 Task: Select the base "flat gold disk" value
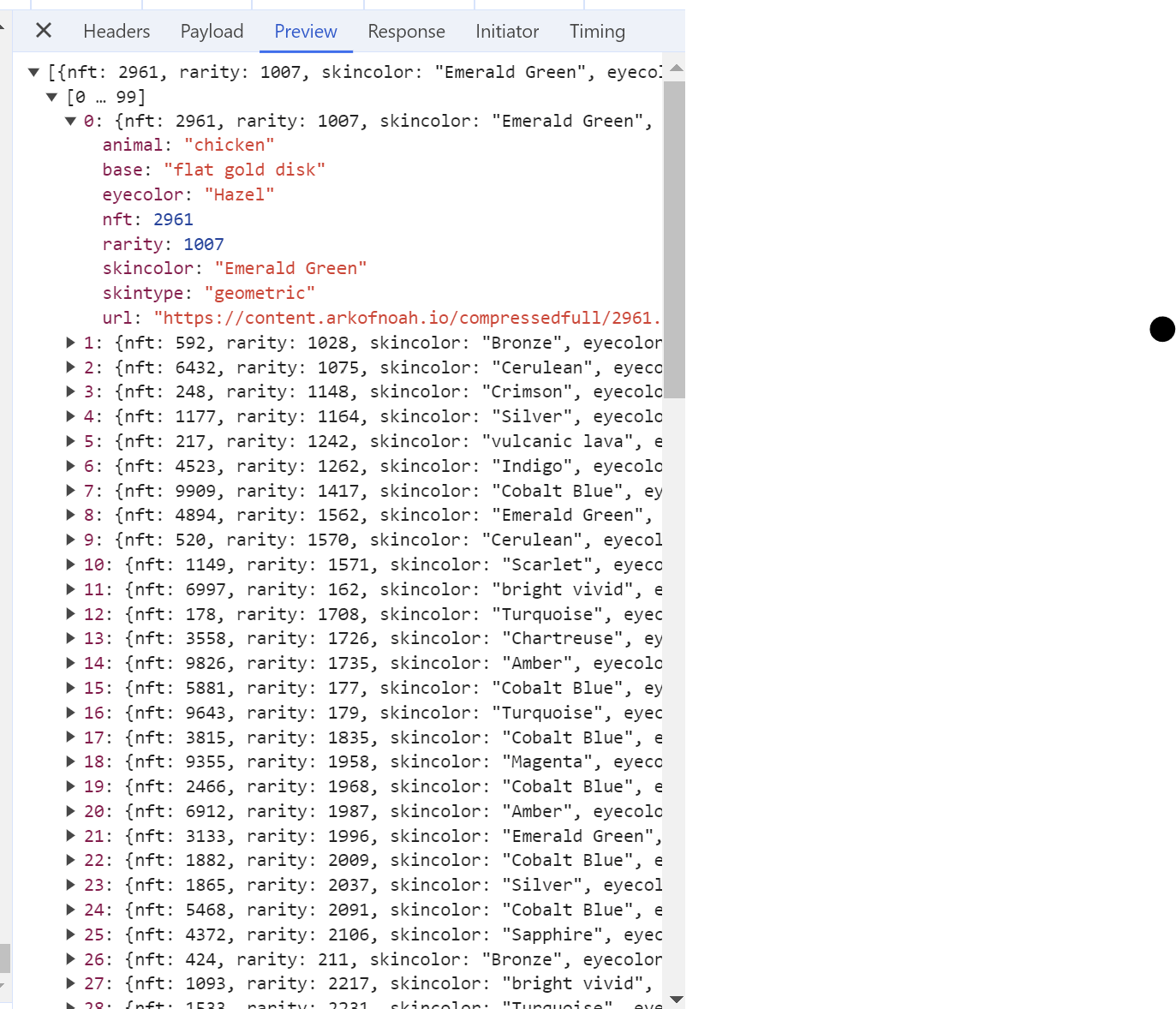pos(244,170)
